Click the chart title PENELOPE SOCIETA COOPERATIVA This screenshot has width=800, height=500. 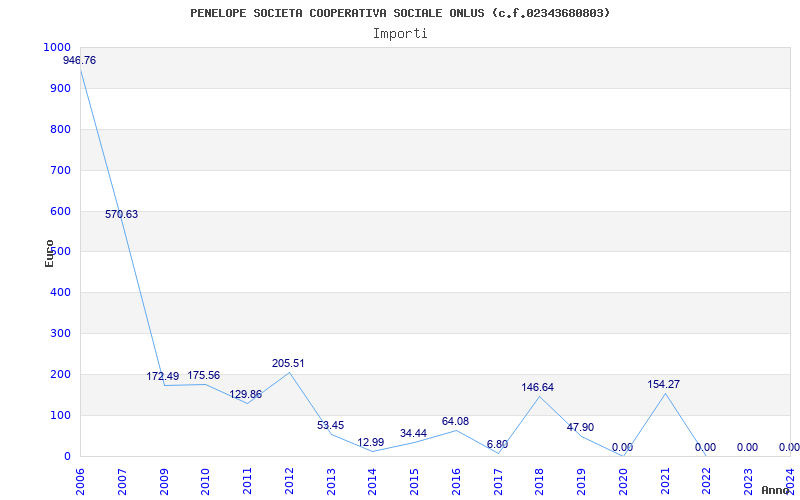coord(400,13)
